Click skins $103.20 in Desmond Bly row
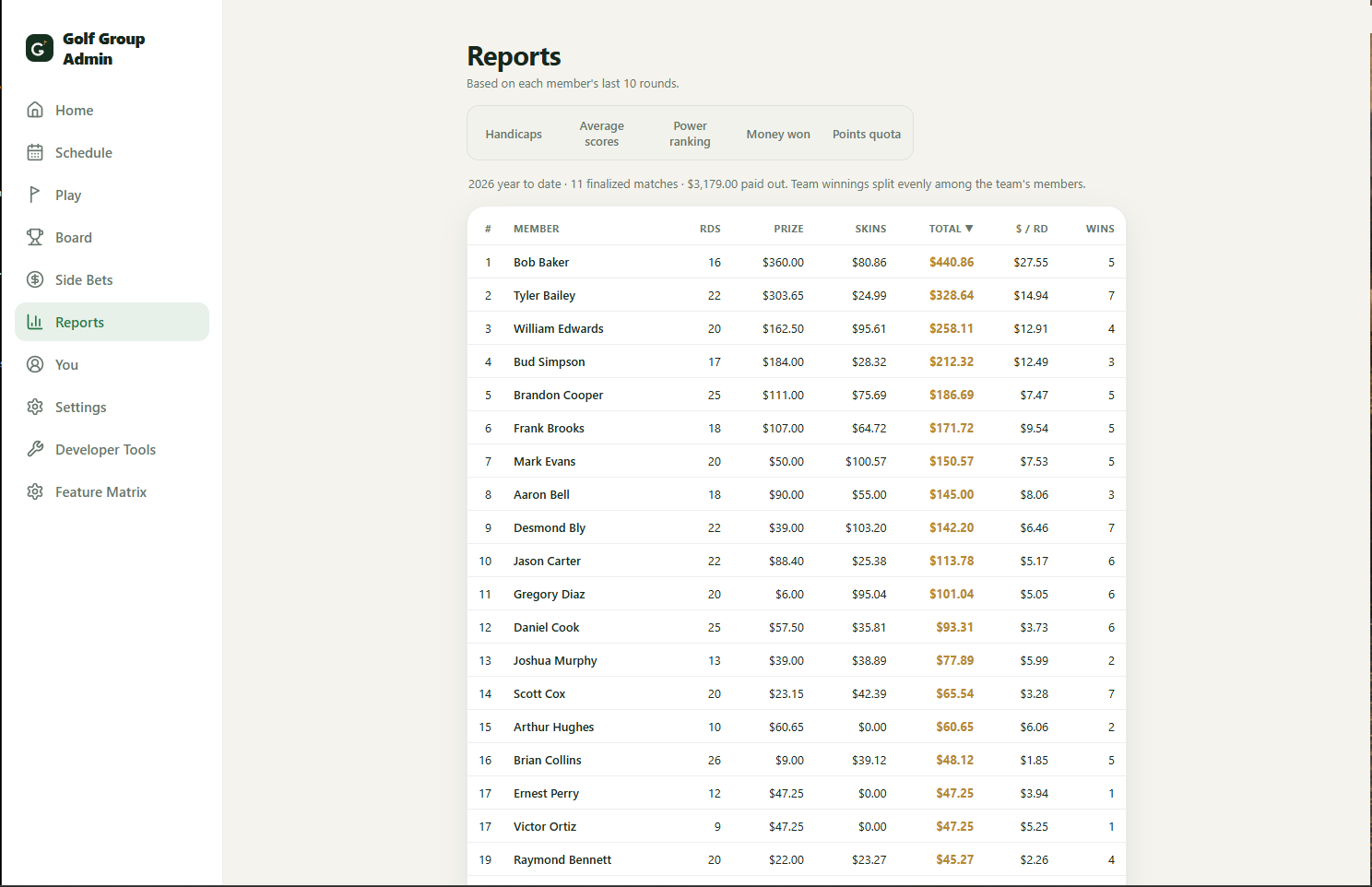Viewport: 1372px width, 887px height. pyautogui.click(x=866, y=527)
